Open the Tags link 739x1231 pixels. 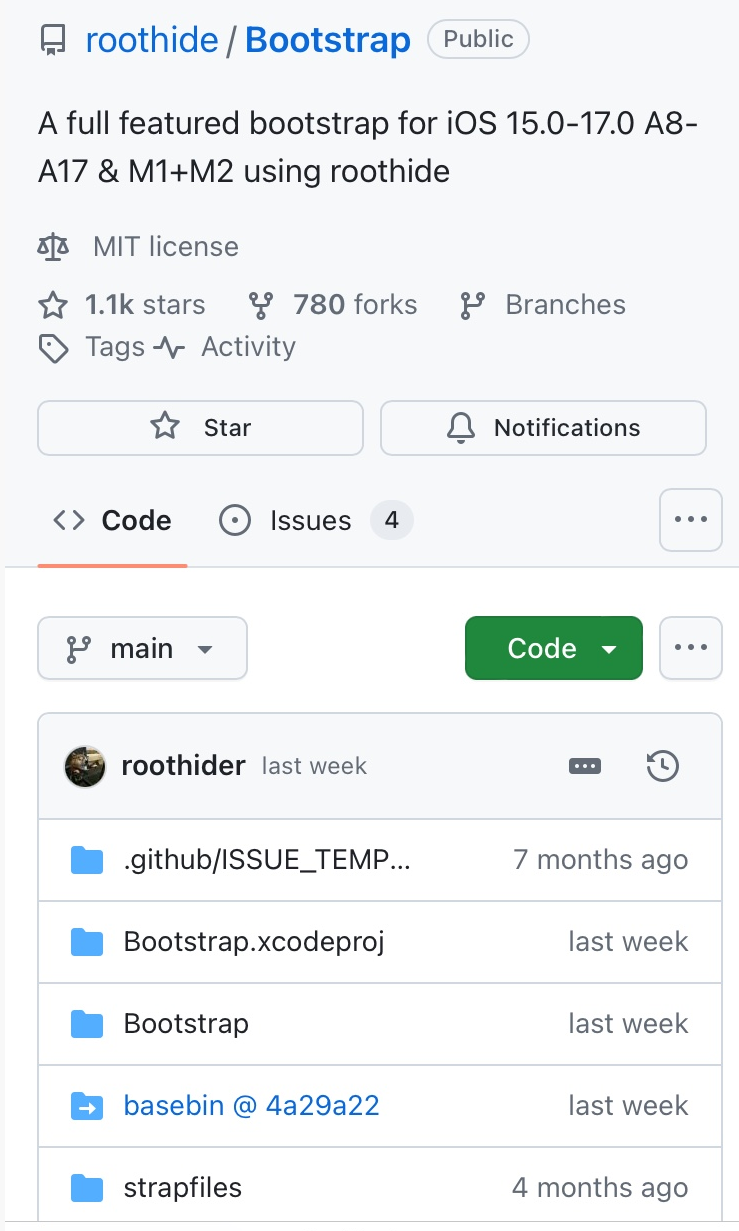pos(115,347)
